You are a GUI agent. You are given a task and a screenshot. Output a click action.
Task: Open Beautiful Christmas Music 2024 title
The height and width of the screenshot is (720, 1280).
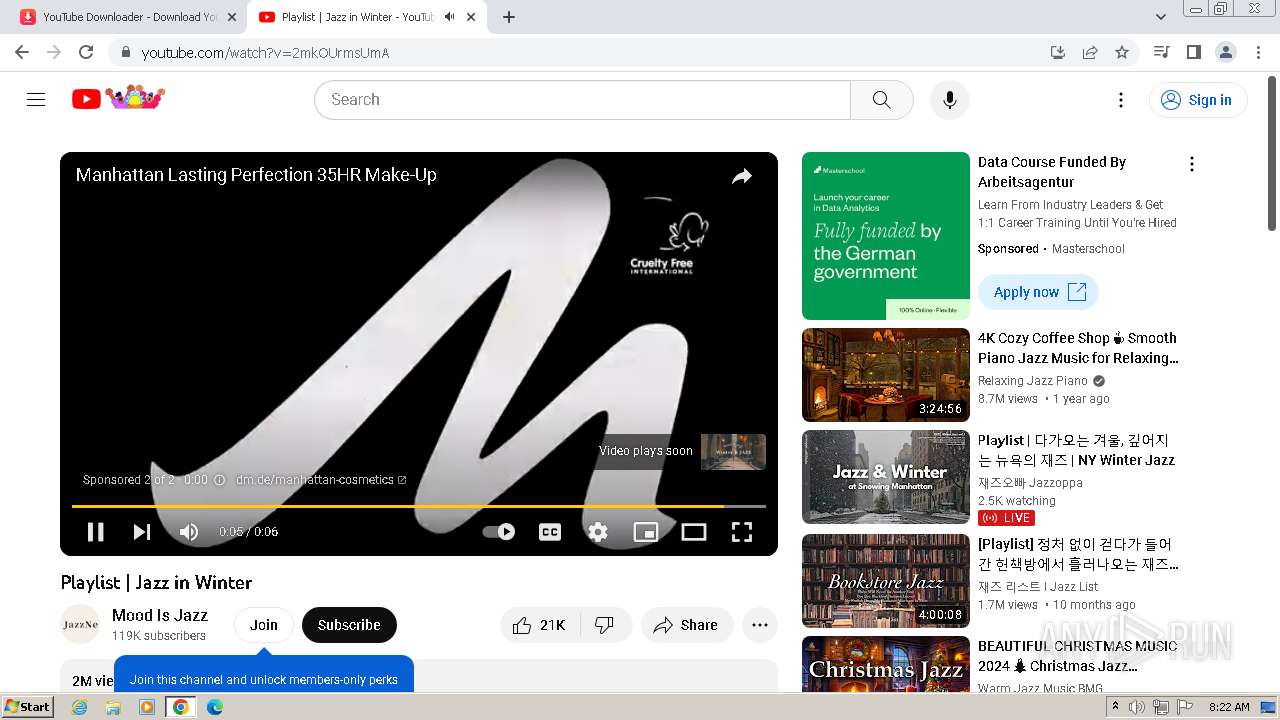(1078, 656)
